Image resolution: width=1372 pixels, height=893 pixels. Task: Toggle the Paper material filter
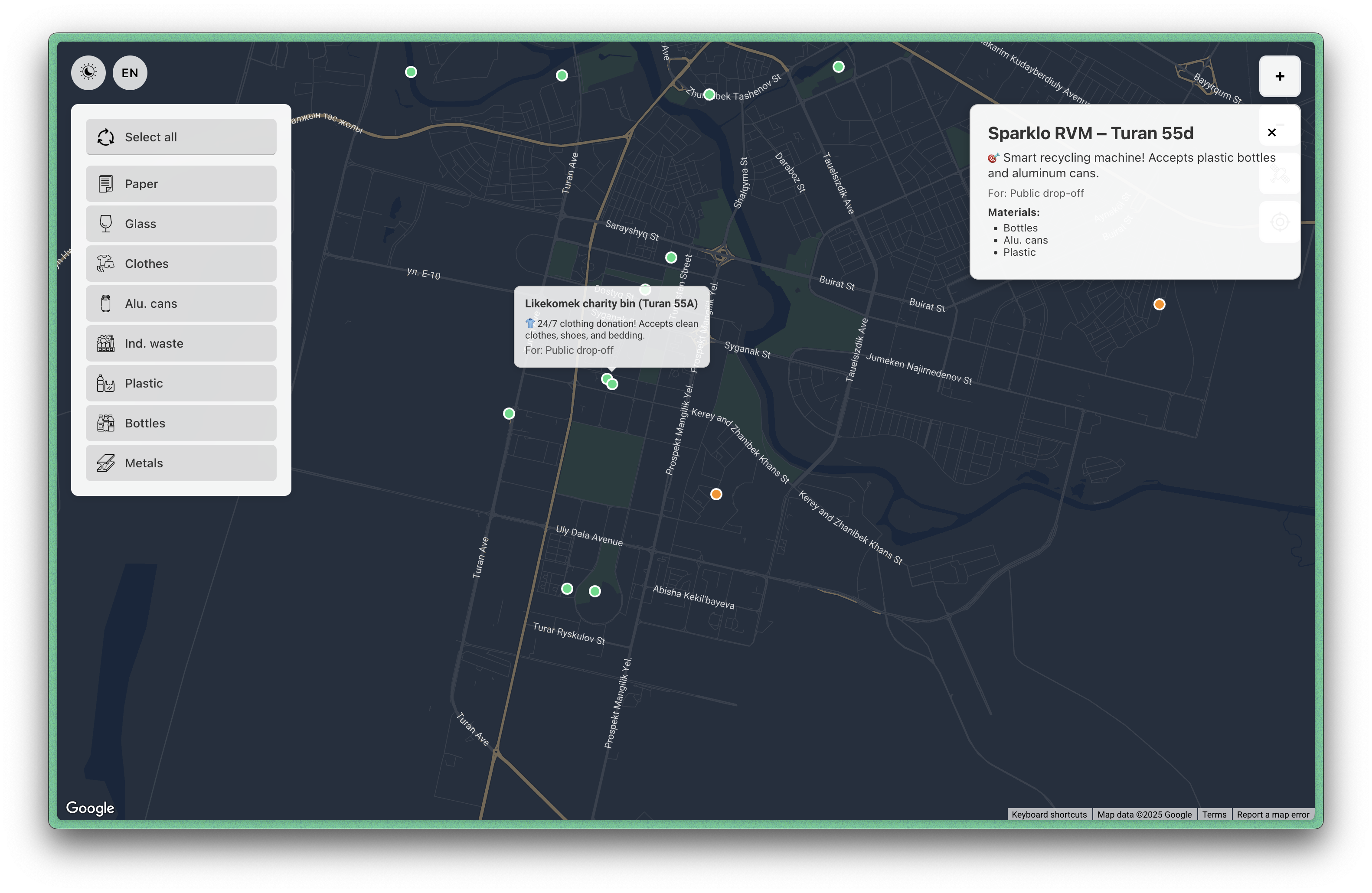[x=181, y=184]
